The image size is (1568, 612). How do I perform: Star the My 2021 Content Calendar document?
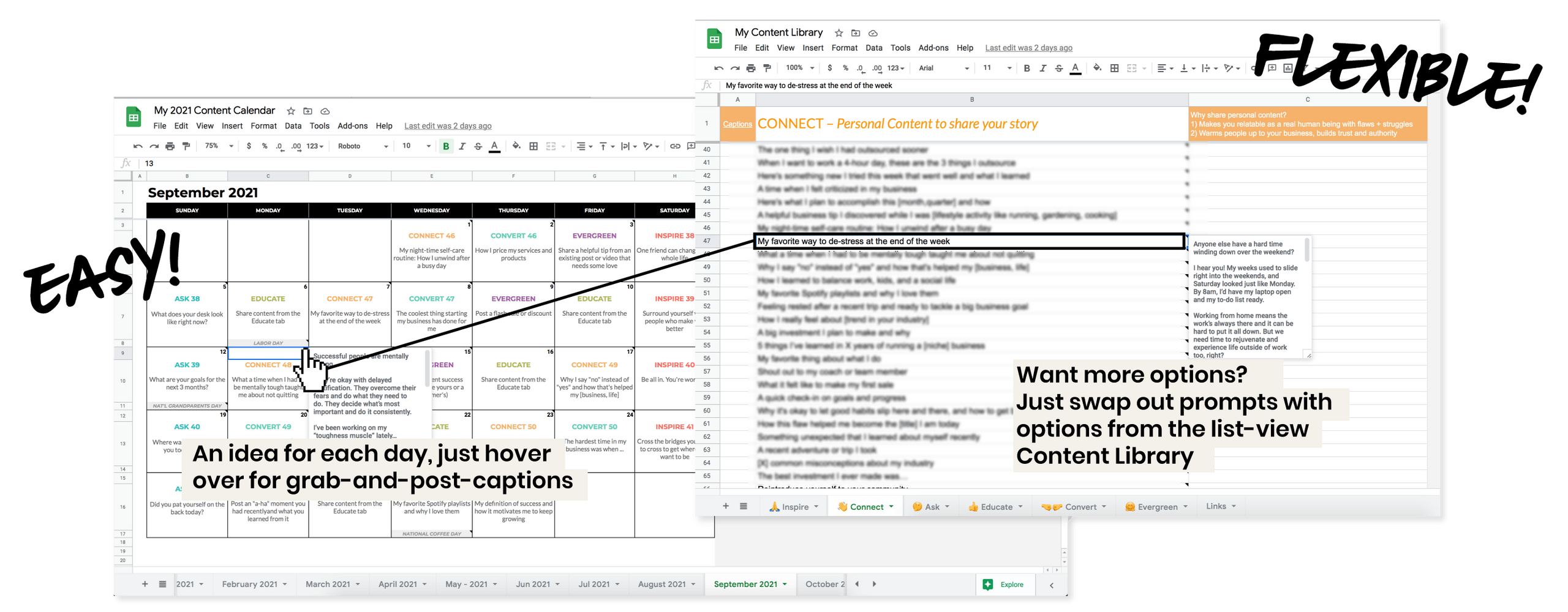tap(291, 111)
